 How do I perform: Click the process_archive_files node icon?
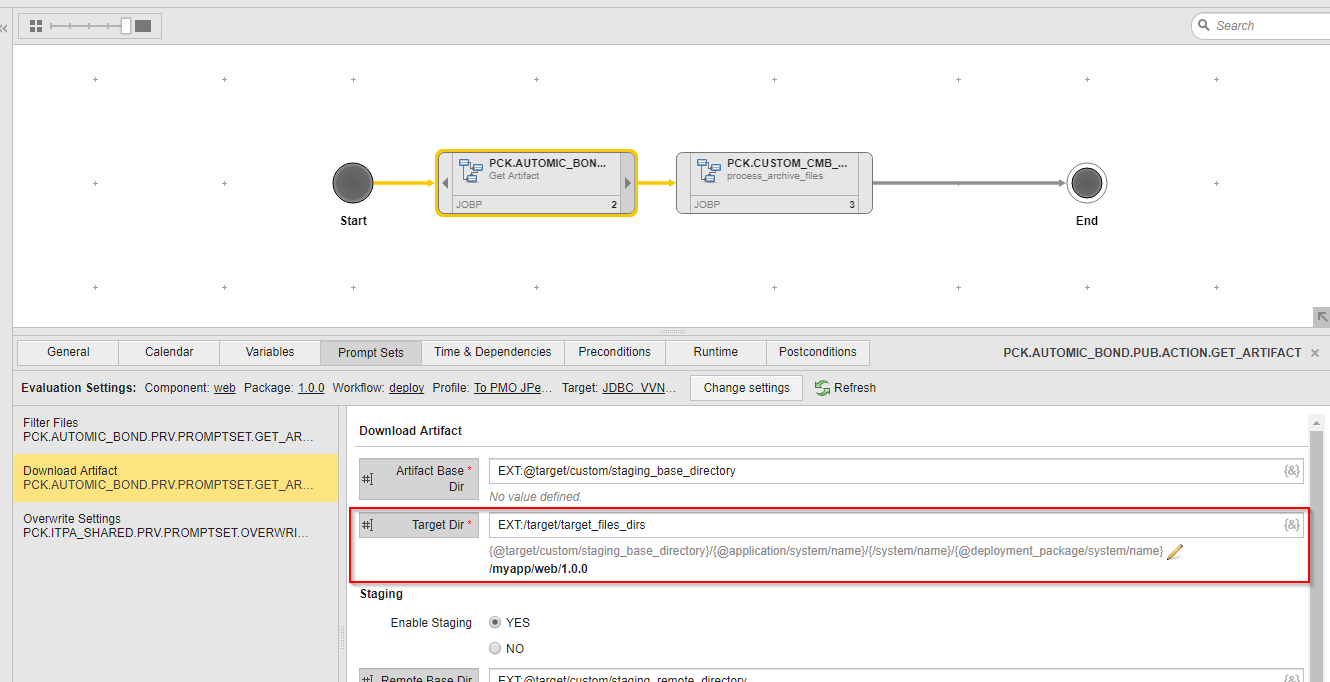tap(709, 170)
